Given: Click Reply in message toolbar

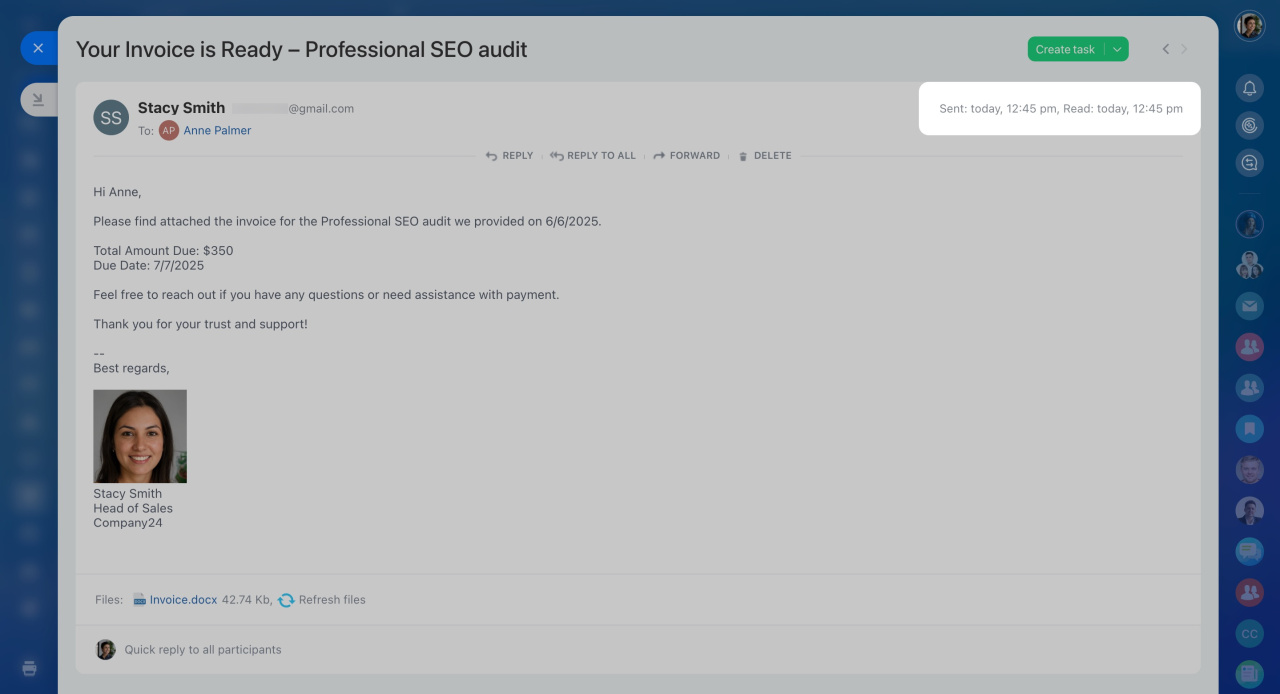Looking at the screenshot, I should point(509,156).
